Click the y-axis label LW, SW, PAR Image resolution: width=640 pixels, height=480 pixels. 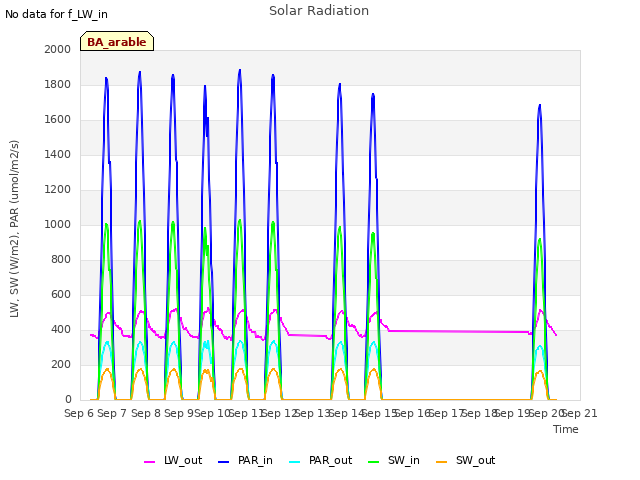click(14, 229)
